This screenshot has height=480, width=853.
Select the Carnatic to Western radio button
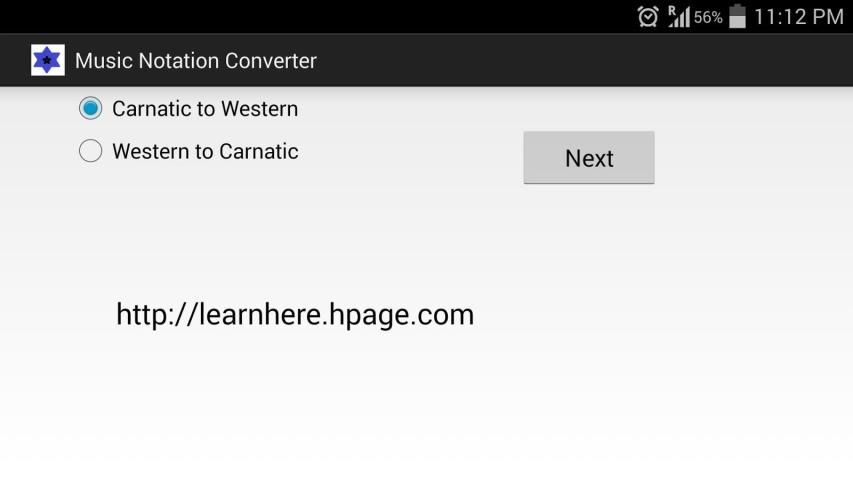tap(90, 108)
